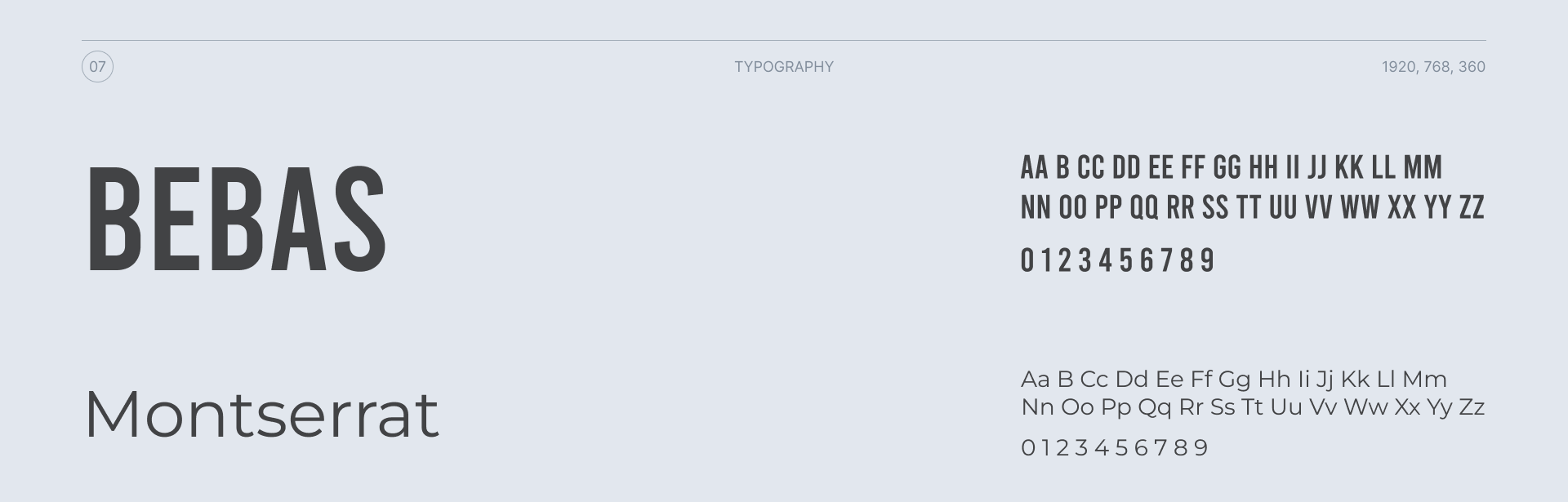
Task: Select the large BEBAS font heading
Action: click(236, 220)
